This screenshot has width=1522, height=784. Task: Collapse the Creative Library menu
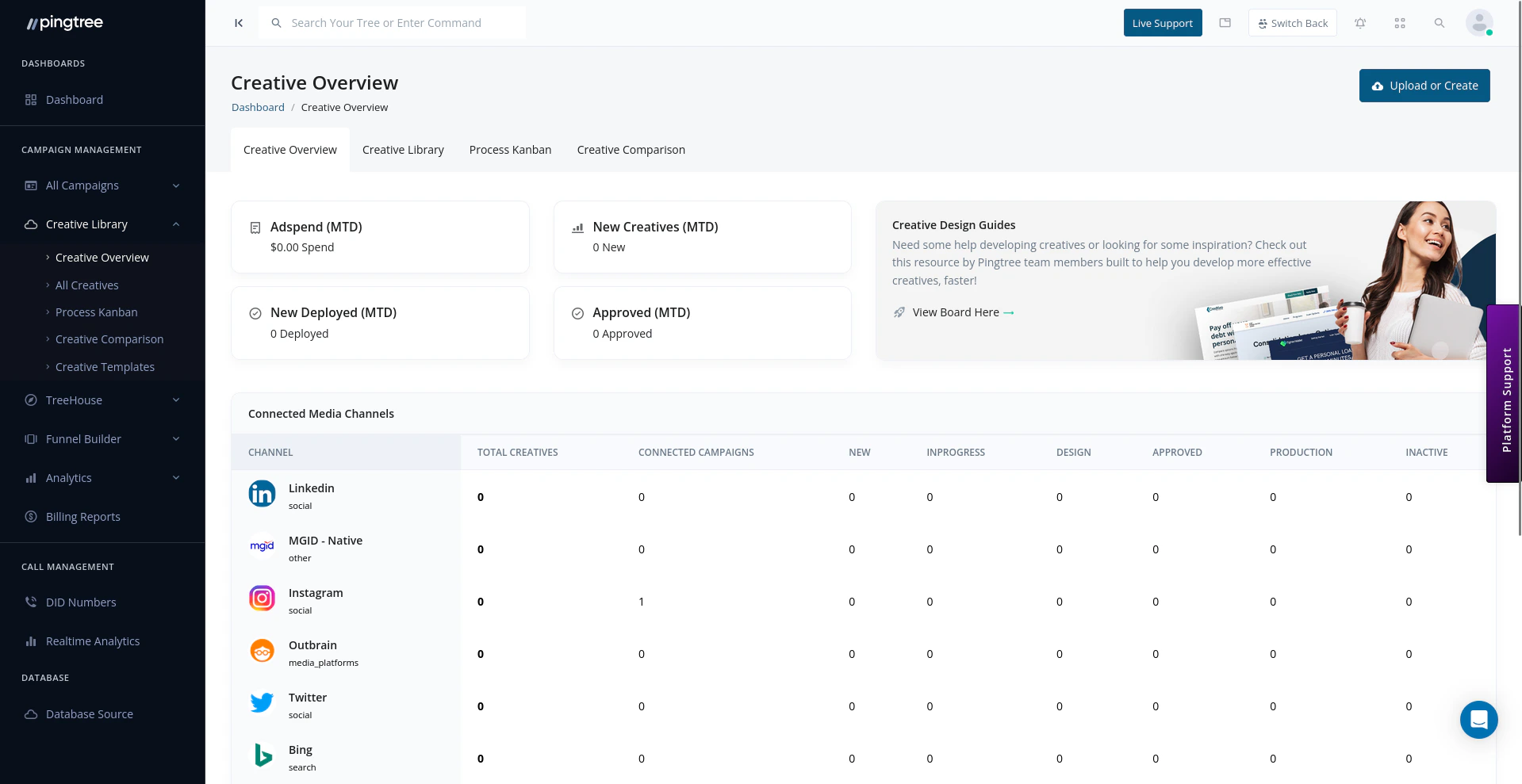(176, 224)
